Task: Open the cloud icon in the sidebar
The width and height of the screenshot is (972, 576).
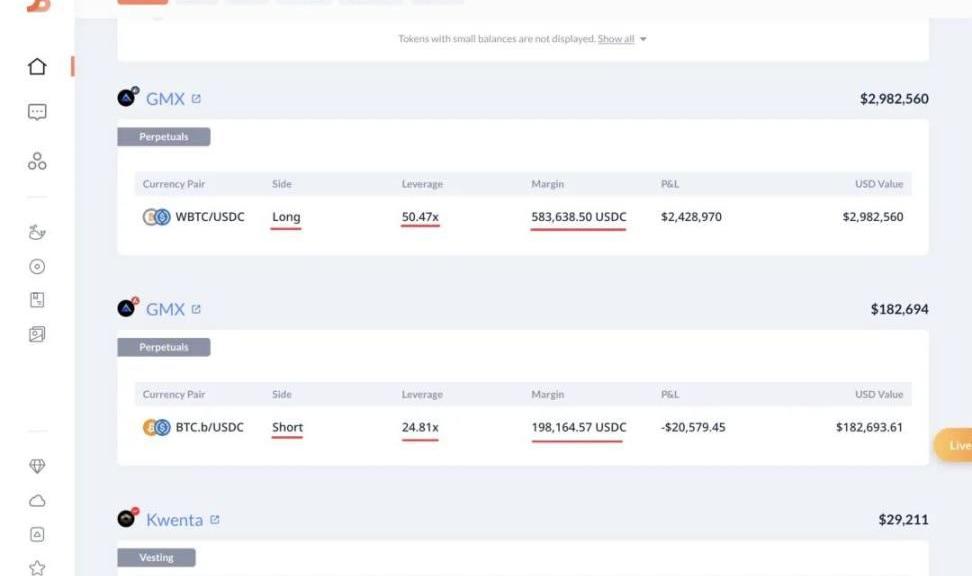Action: [37, 500]
